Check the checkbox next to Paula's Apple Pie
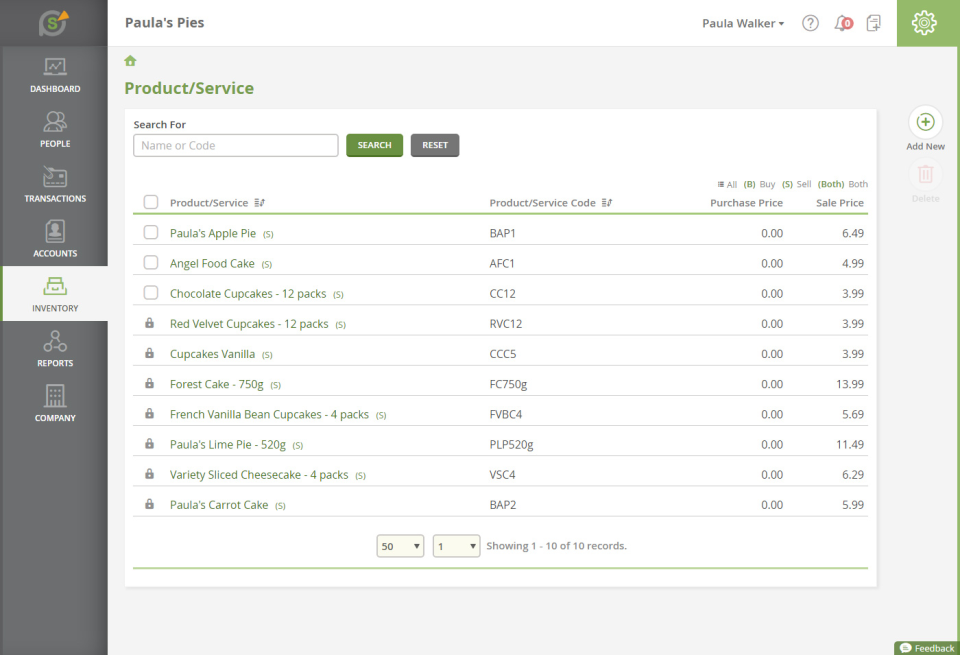The height and width of the screenshot is (655, 960). pyautogui.click(x=151, y=232)
